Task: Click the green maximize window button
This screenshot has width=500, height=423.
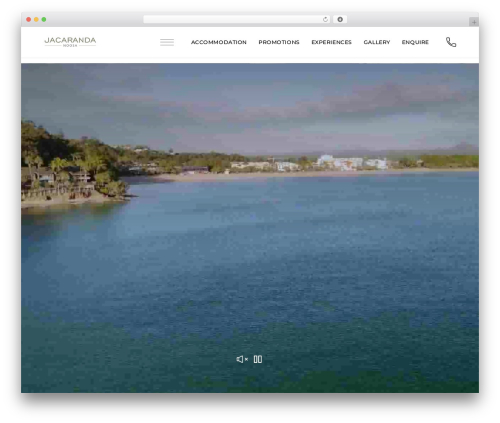Action: 44,20
